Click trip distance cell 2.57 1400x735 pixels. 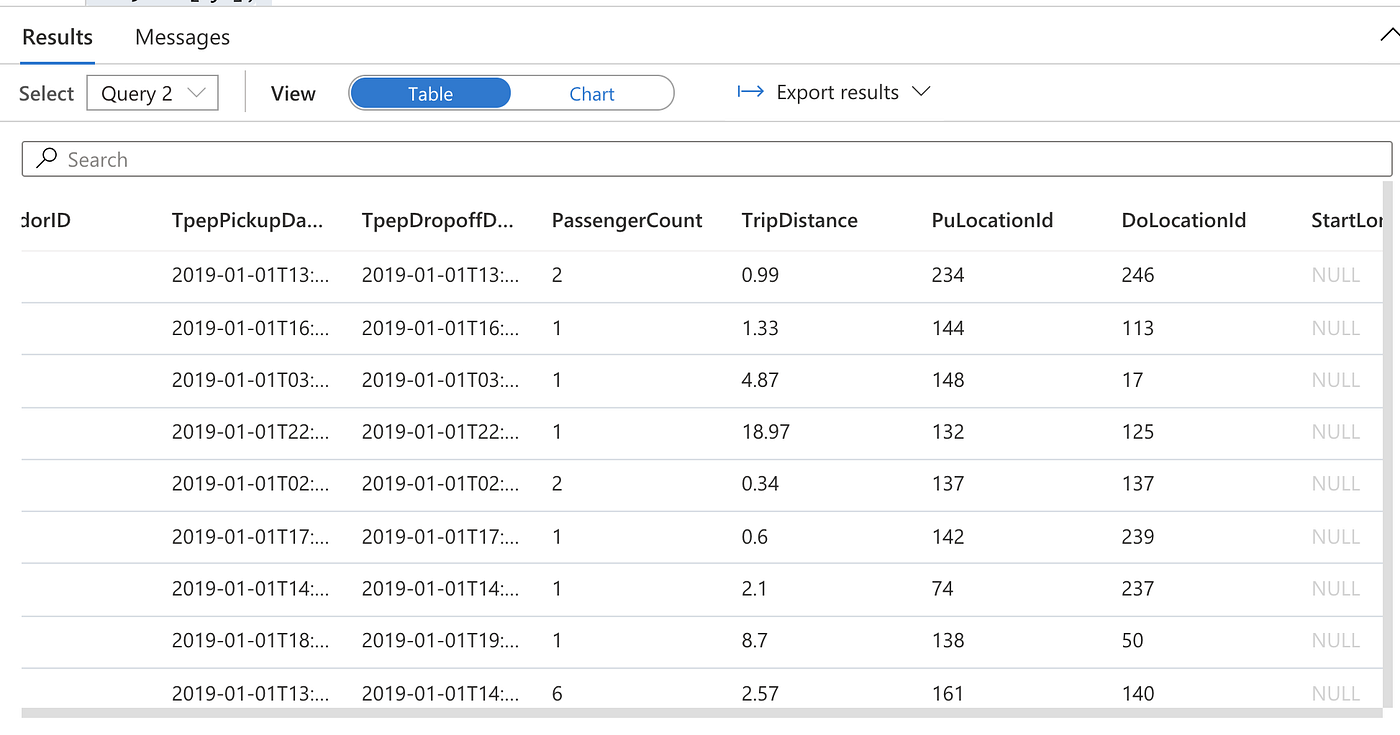coord(760,694)
